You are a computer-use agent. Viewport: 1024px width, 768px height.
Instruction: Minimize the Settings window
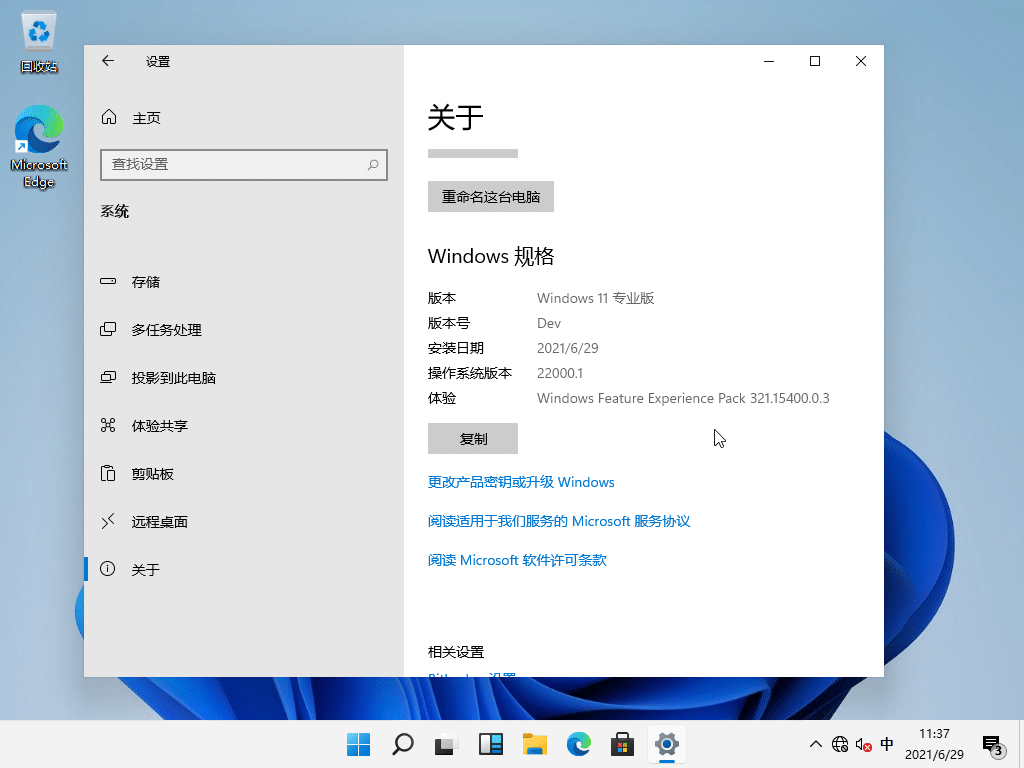[x=769, y=61]
